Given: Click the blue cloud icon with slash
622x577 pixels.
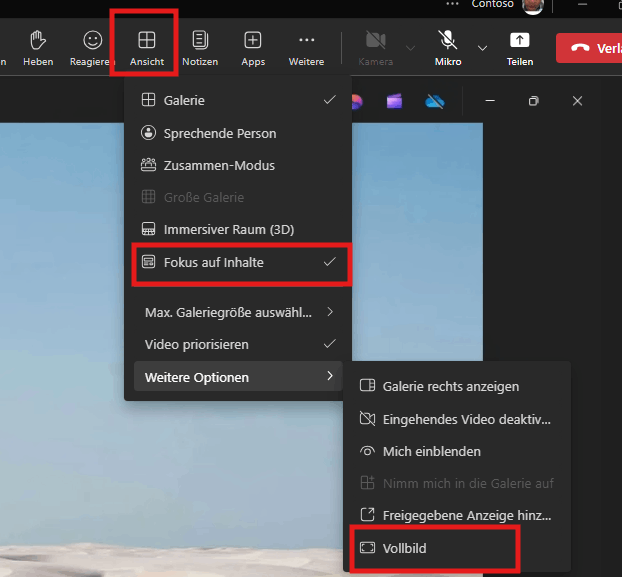Looking at the screenshot, I should point(435,101).
